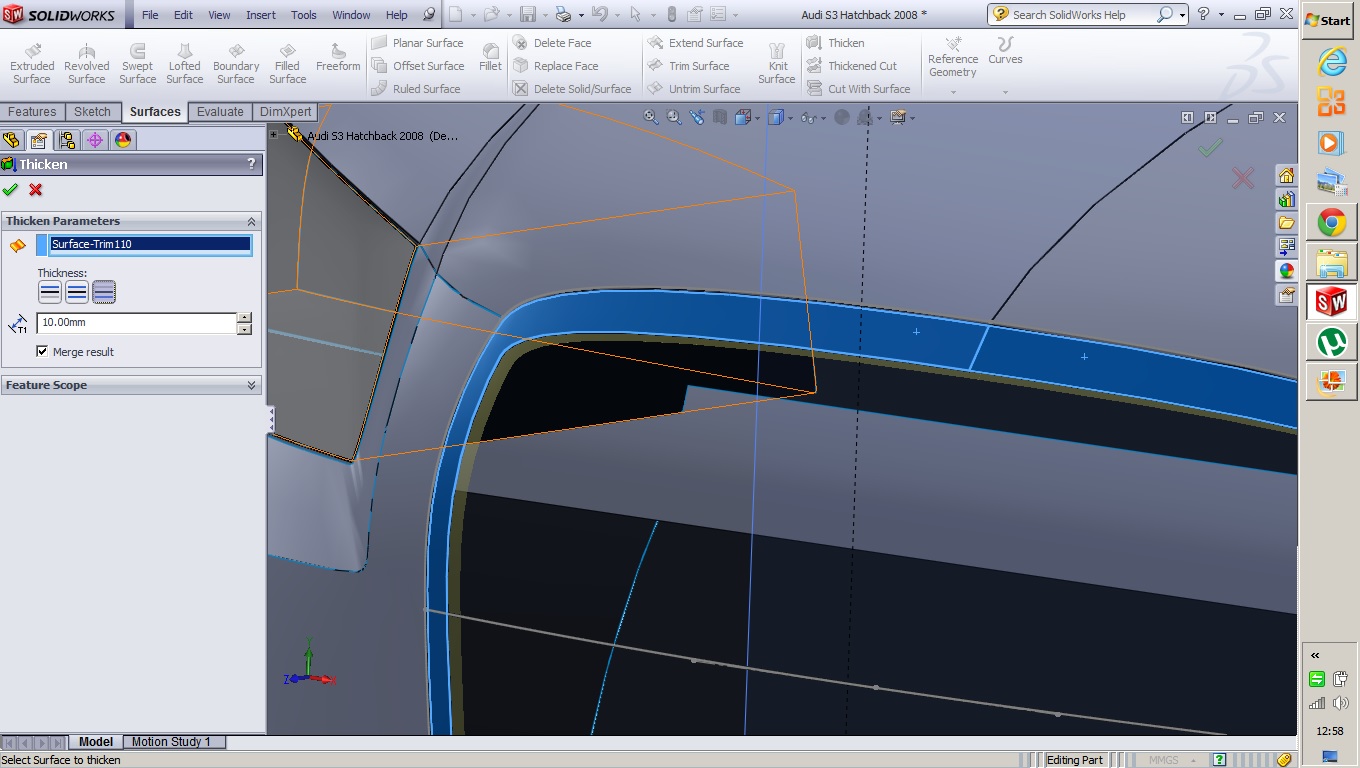The height and width of the screenshot is (768, 1360).
Task: Select thicken side 1 option
Action: (x=50, y=292)
